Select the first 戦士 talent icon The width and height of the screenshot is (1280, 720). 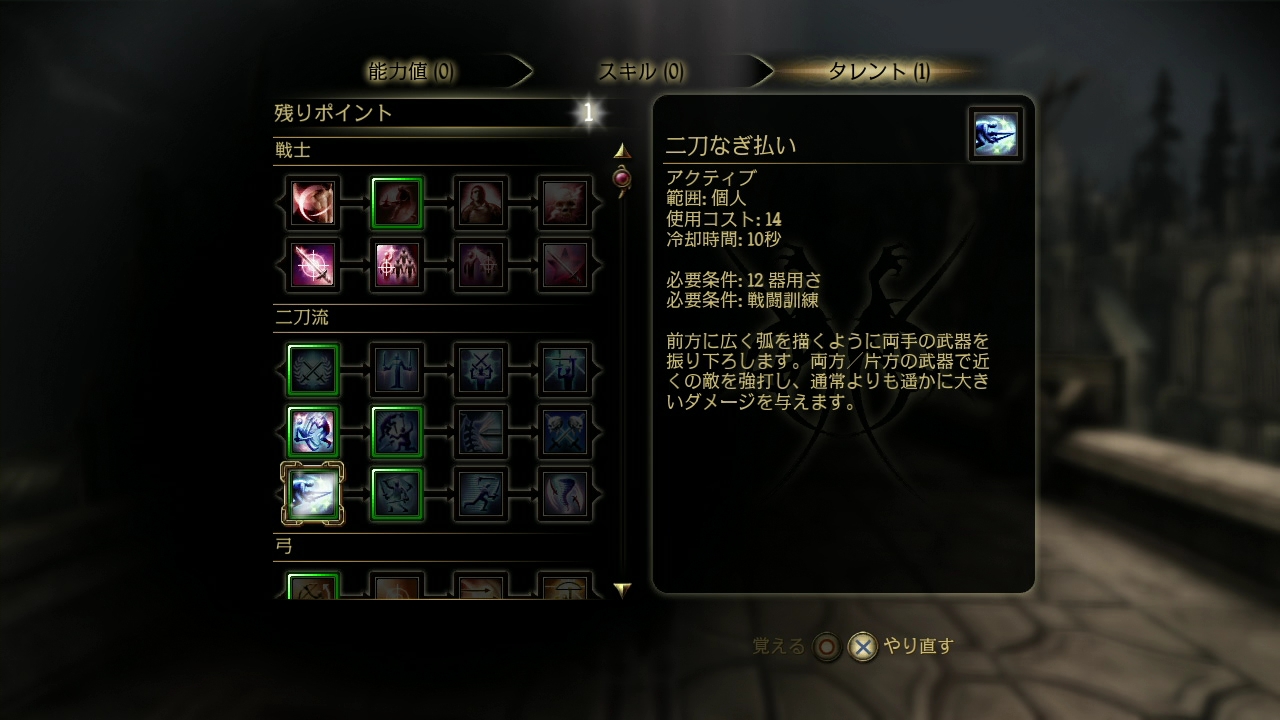point(313,203)
